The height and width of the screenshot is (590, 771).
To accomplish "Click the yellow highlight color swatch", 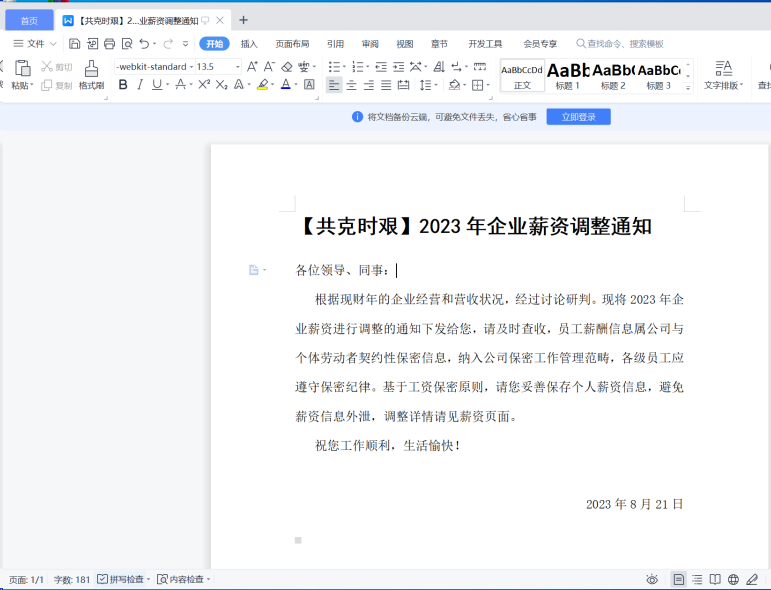I will pyautogui.click(x=263, y=85).
